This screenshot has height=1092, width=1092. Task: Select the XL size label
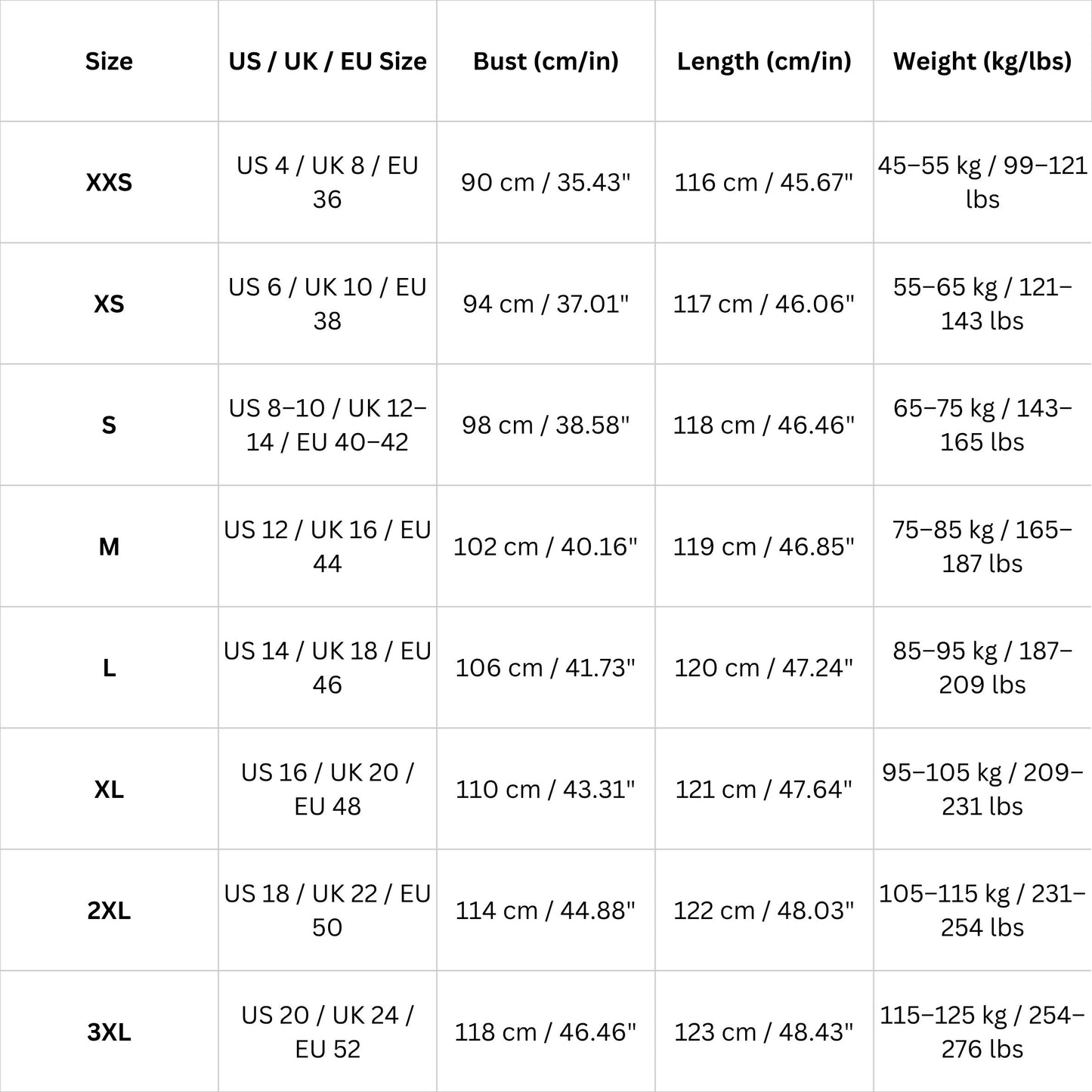[x=109, y=790]
